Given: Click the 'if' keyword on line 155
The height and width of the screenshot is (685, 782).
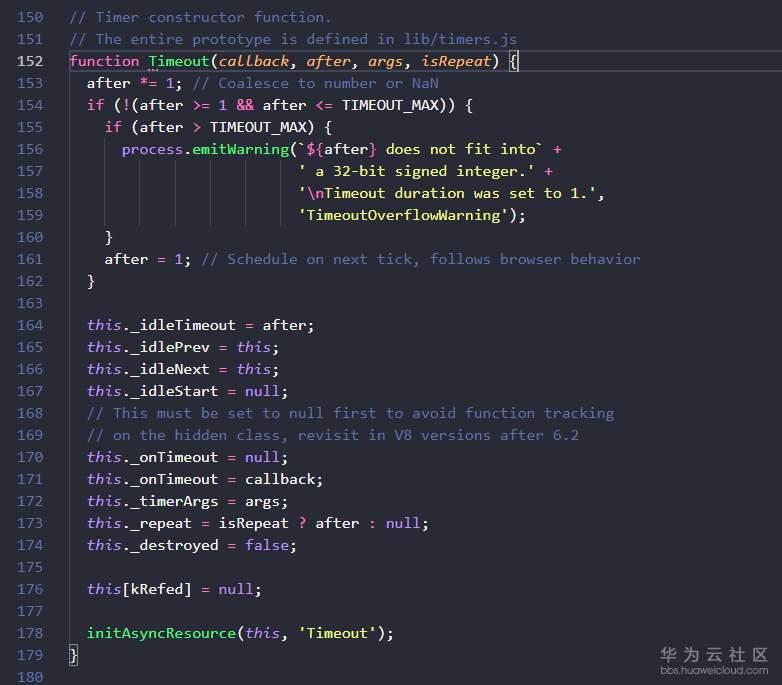Looking at the screenshot, I should click(113, 127).
